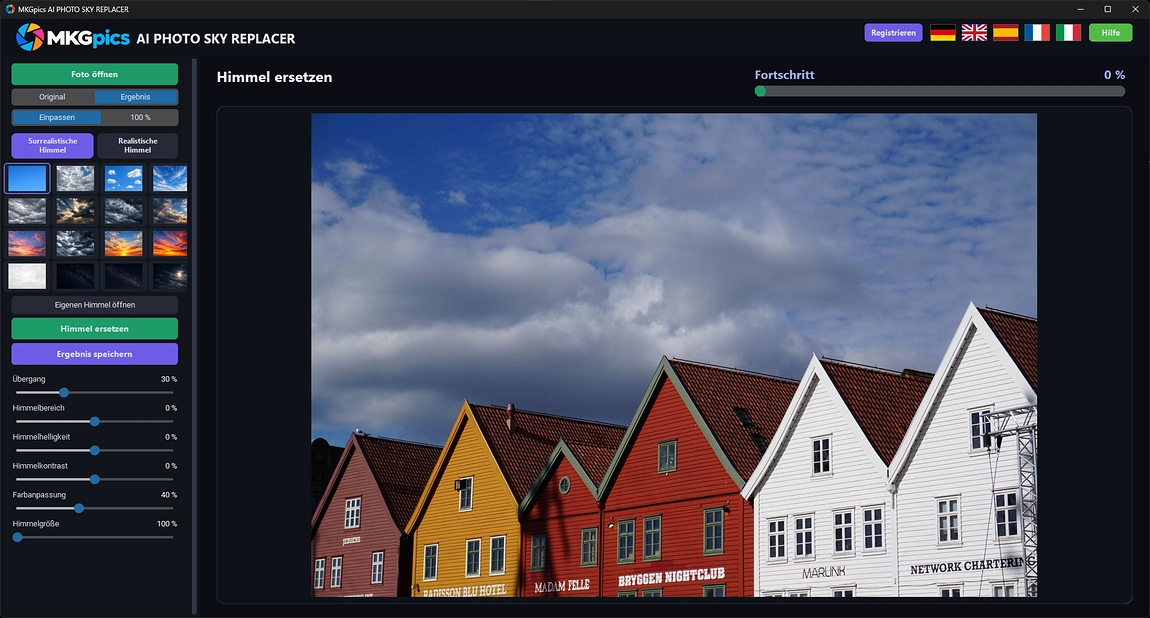Screen dimensions: 1150x618
Task: Click the Farbanpassung 40 % value
Action: pos(169,495)
